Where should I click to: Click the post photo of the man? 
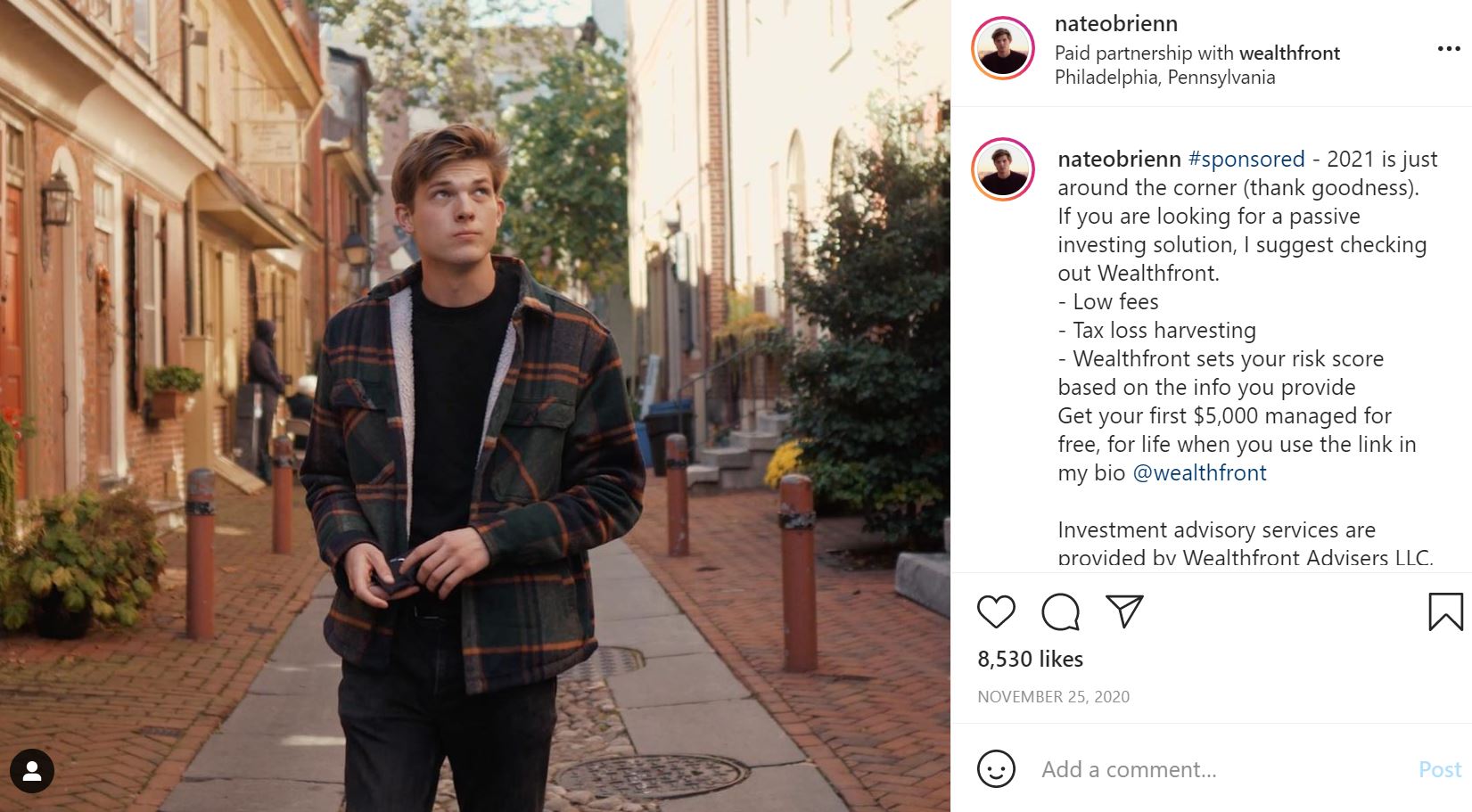[474, 406]
